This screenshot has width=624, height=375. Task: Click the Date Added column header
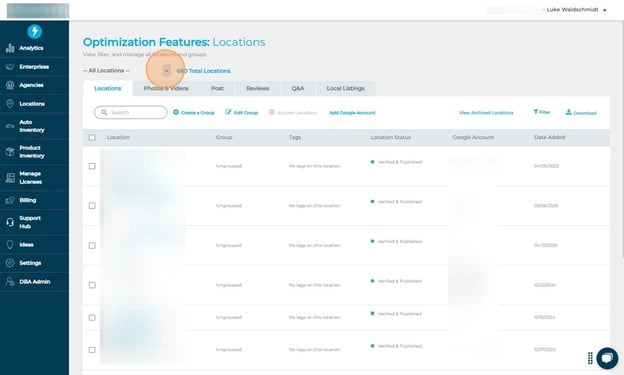click(x=550, y=137)
